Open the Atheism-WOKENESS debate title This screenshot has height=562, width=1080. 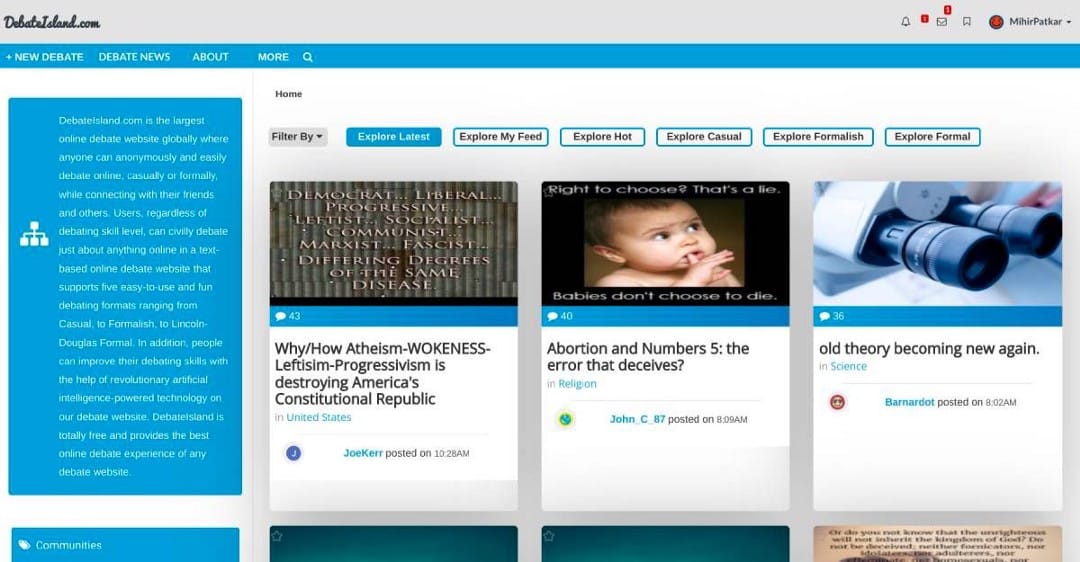[382, 374]
